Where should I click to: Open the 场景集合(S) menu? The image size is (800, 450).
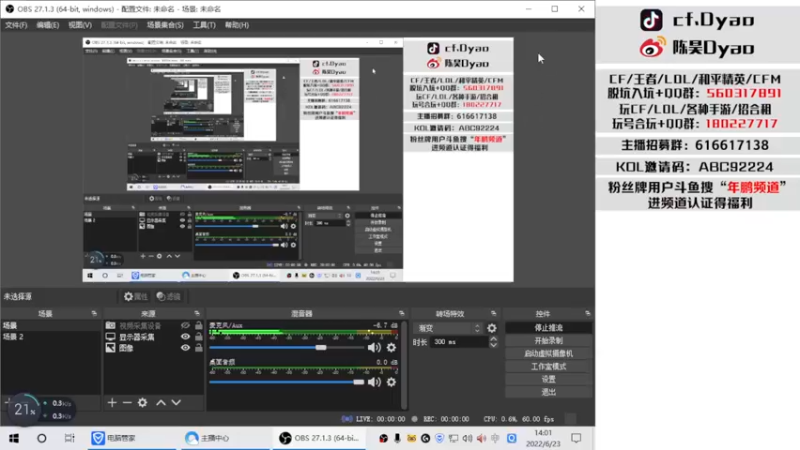tap(165, 25)
